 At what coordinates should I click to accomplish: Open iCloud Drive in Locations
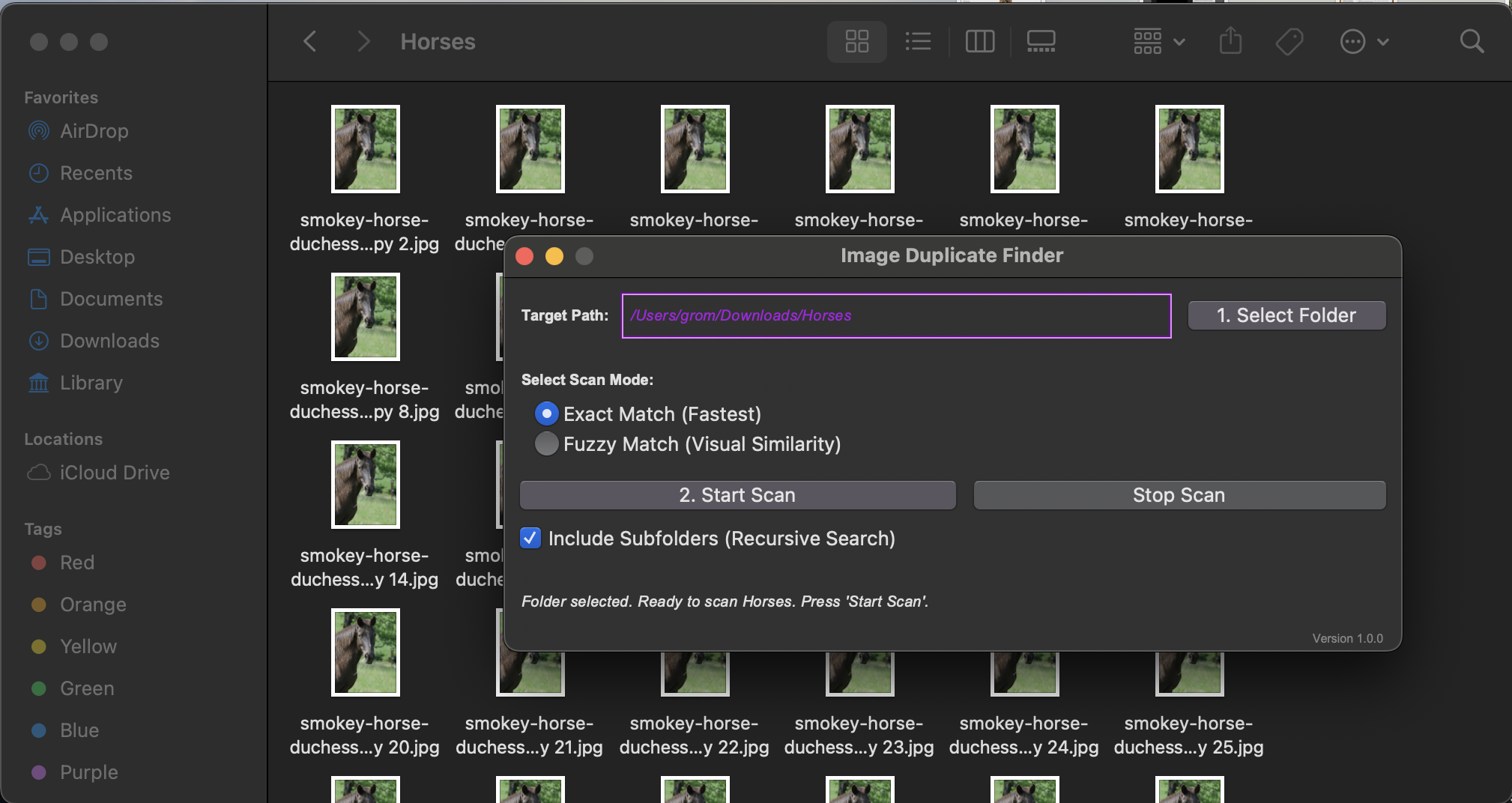(x=114, y=473)
